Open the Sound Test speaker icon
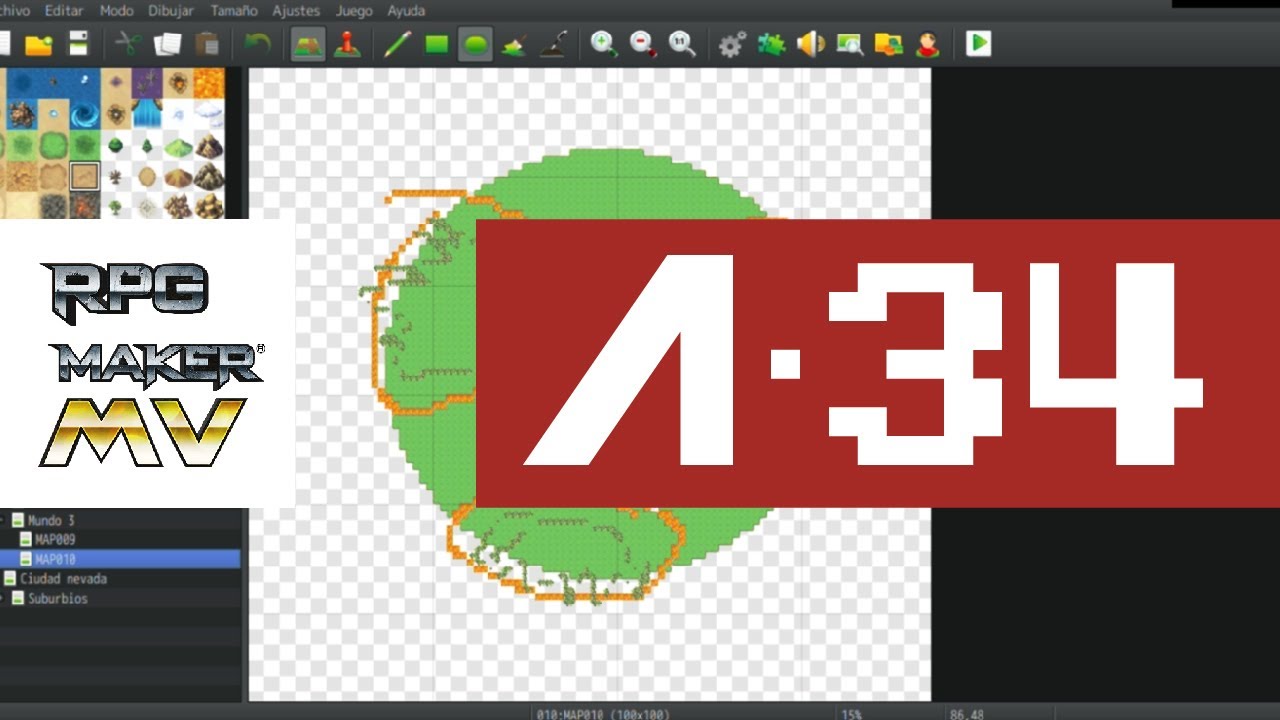Image resolution: width=1280 pixels, height=720 pixels. point(810,44)
